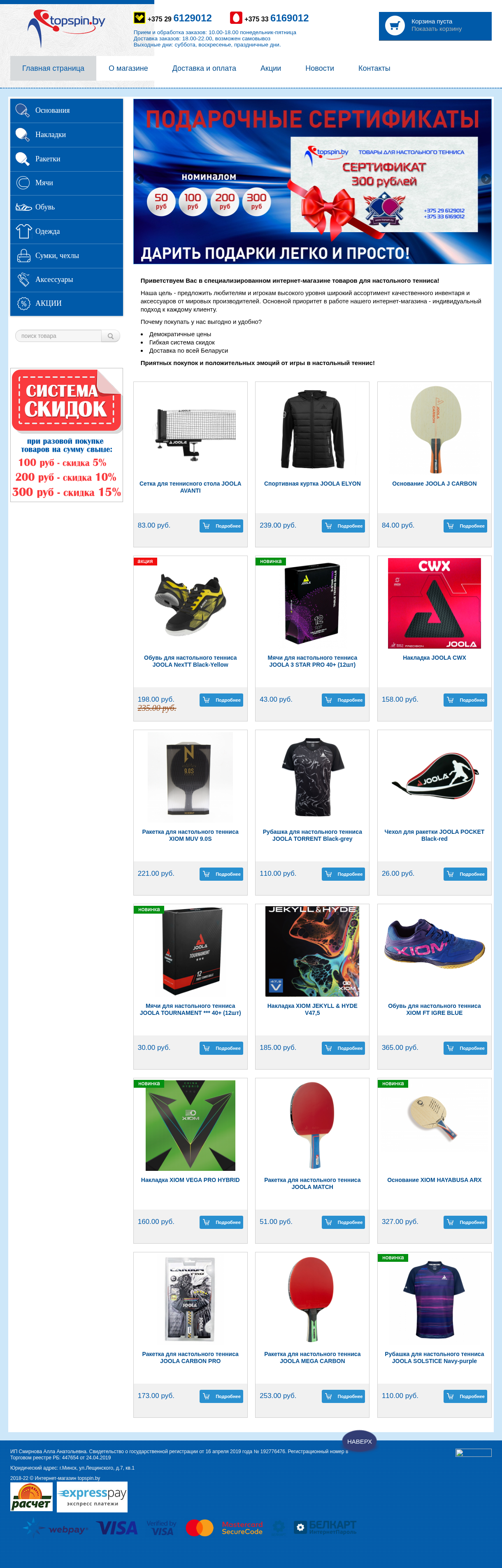Click the АКЦИИ percent icon
Image resolution: width=502 pixels, height=1568 pixels.
click(x=23, y=304)
